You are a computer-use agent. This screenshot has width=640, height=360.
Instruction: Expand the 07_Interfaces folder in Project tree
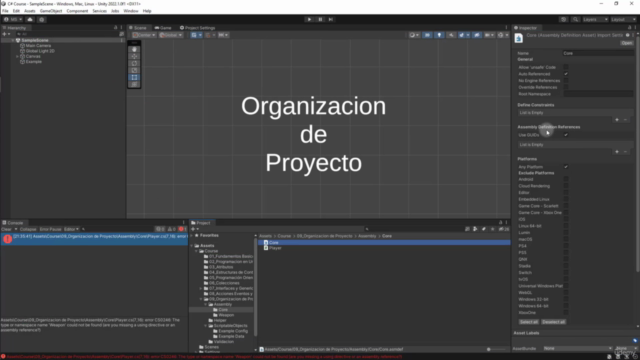(x=201, y=289)
